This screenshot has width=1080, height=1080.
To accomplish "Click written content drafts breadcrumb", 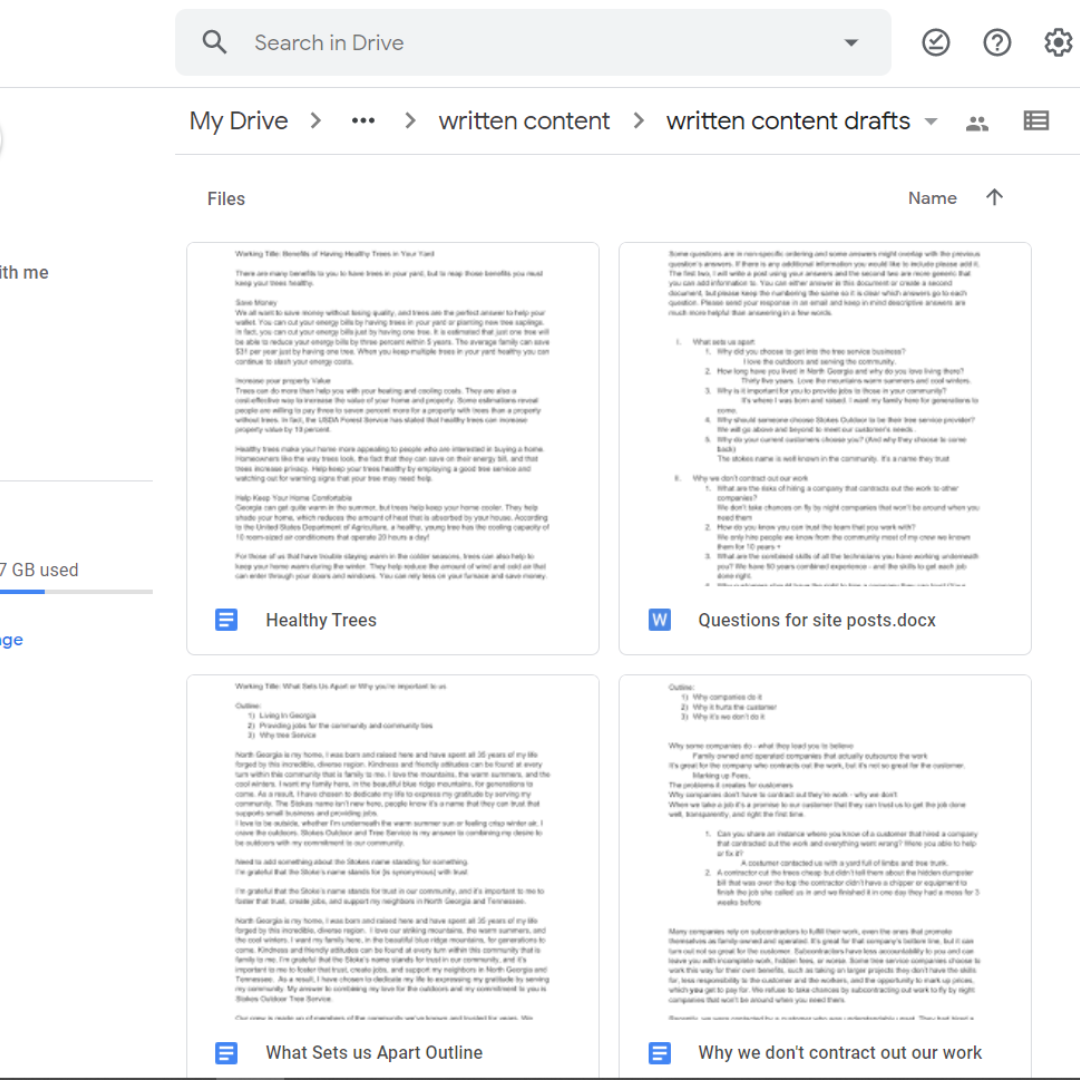I will pos(788,121).
